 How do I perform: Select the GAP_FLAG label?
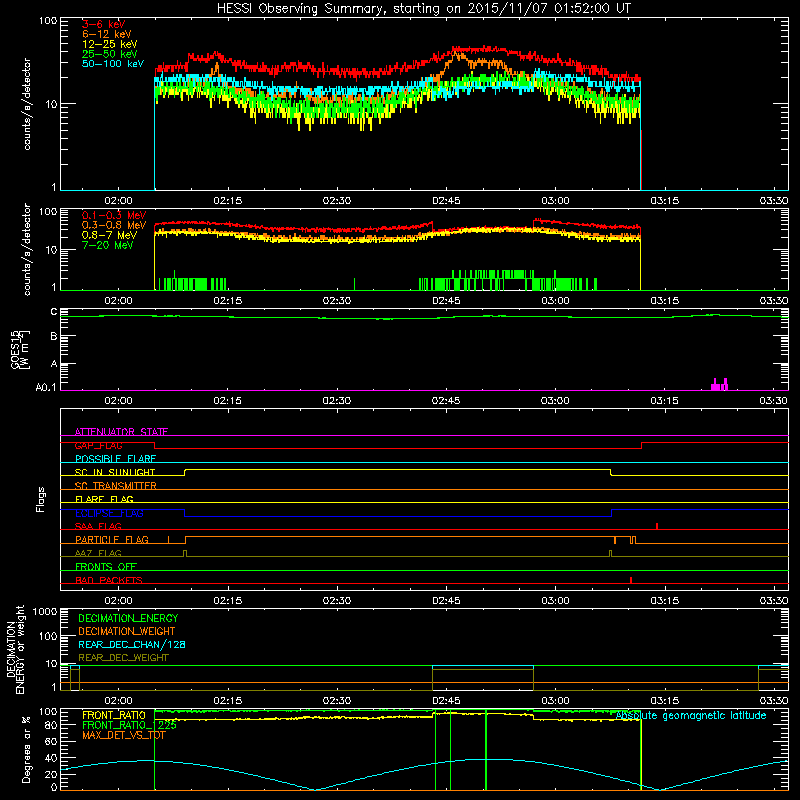tap(98, 445)
